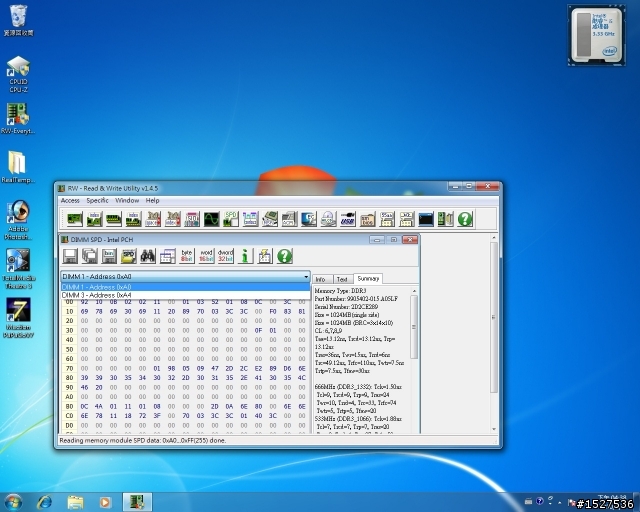Collapse the DIMM address combo box arrow
The width and height of the screenshot is (640, 512).
(x=306, y=276)
